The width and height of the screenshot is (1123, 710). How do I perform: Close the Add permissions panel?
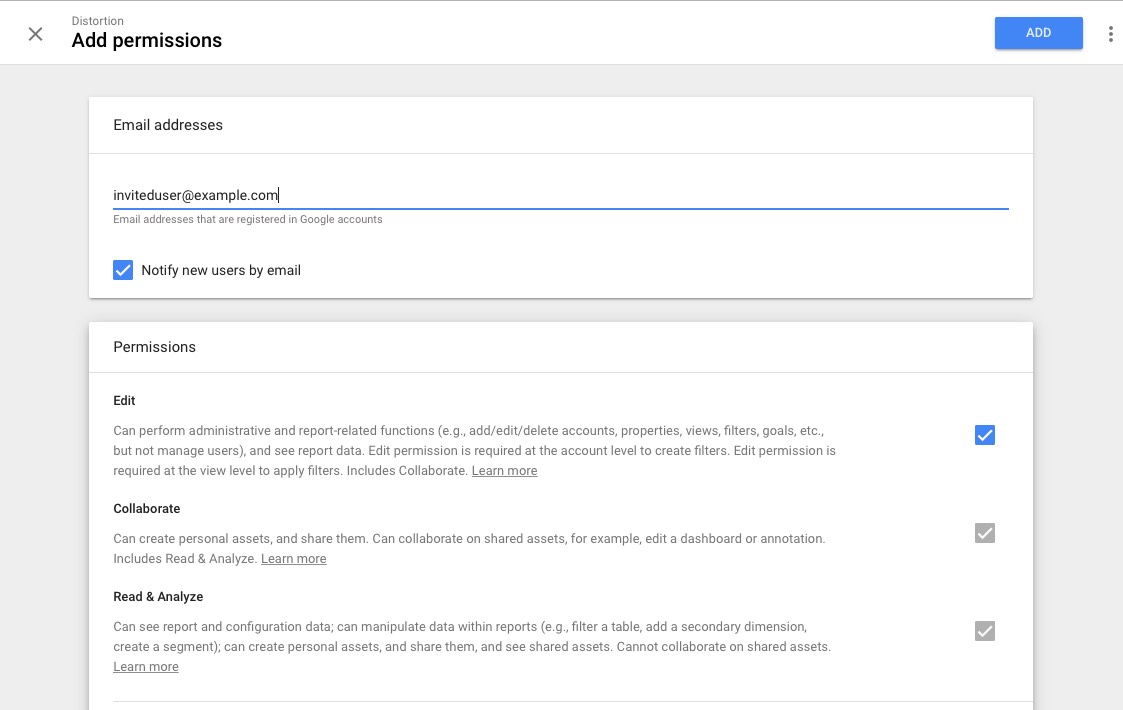[x=35, y=34]
